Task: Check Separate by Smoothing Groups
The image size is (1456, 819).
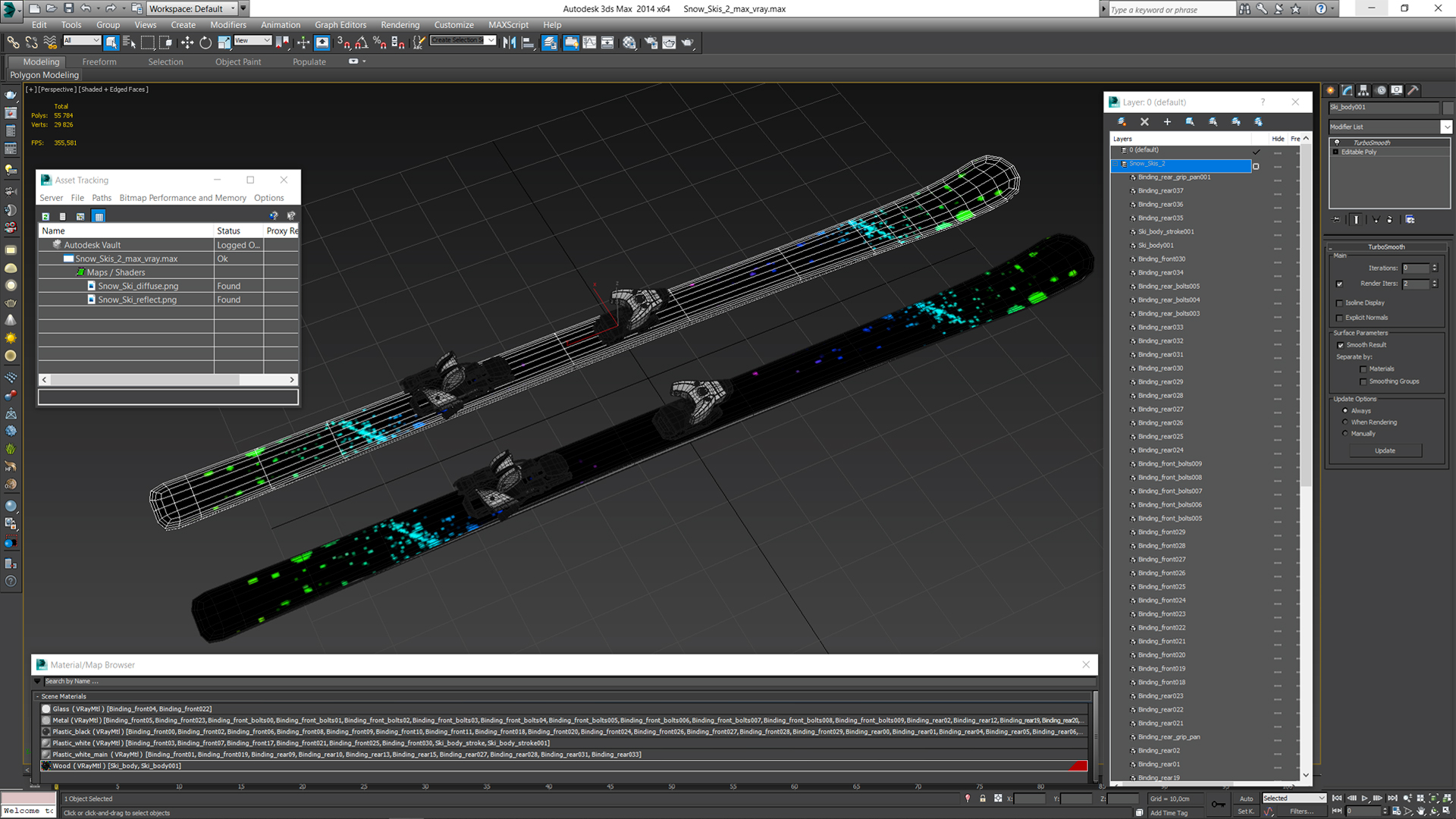Action: (1363, 381)
